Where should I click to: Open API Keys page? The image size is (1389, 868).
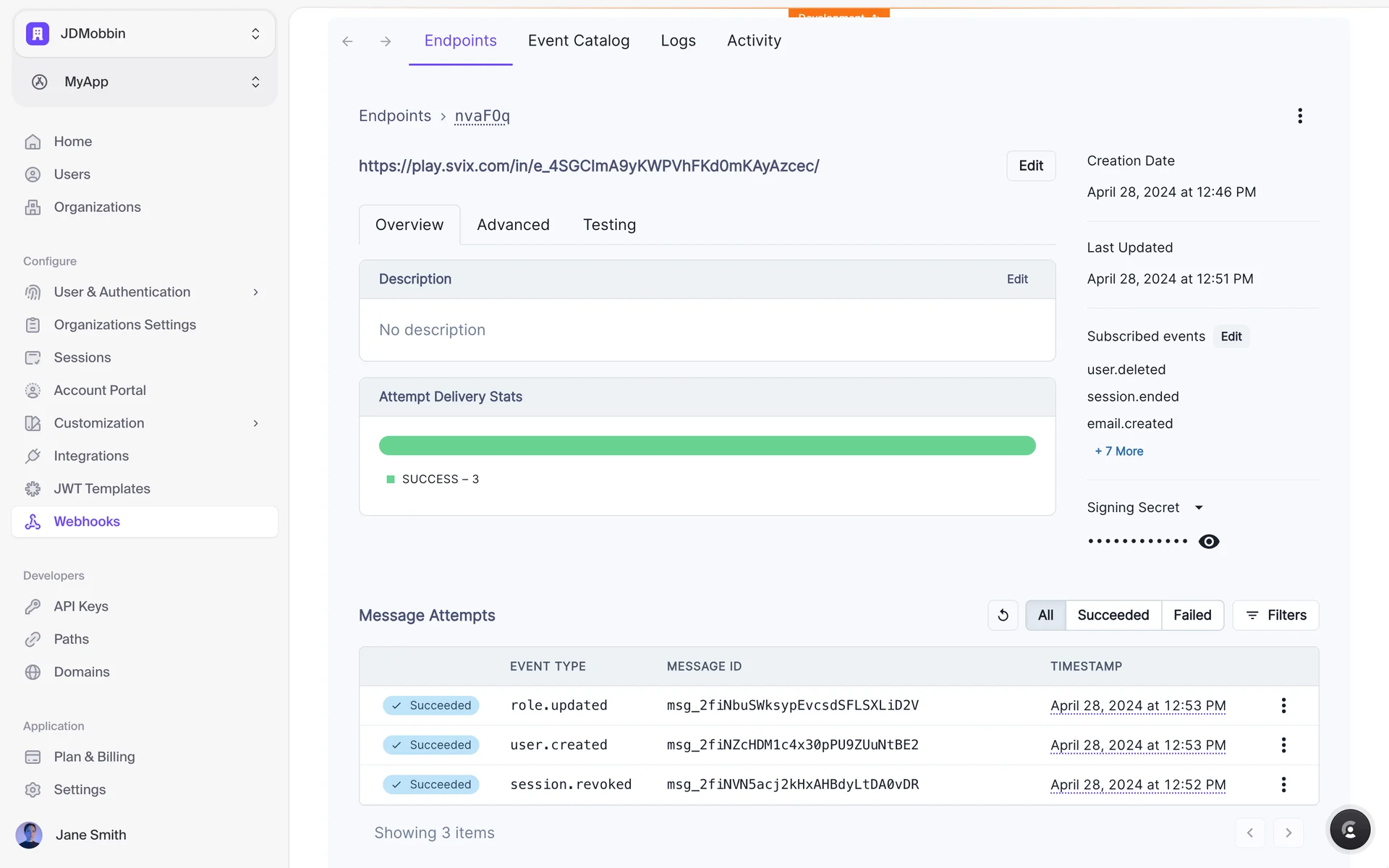click(81, 606)
